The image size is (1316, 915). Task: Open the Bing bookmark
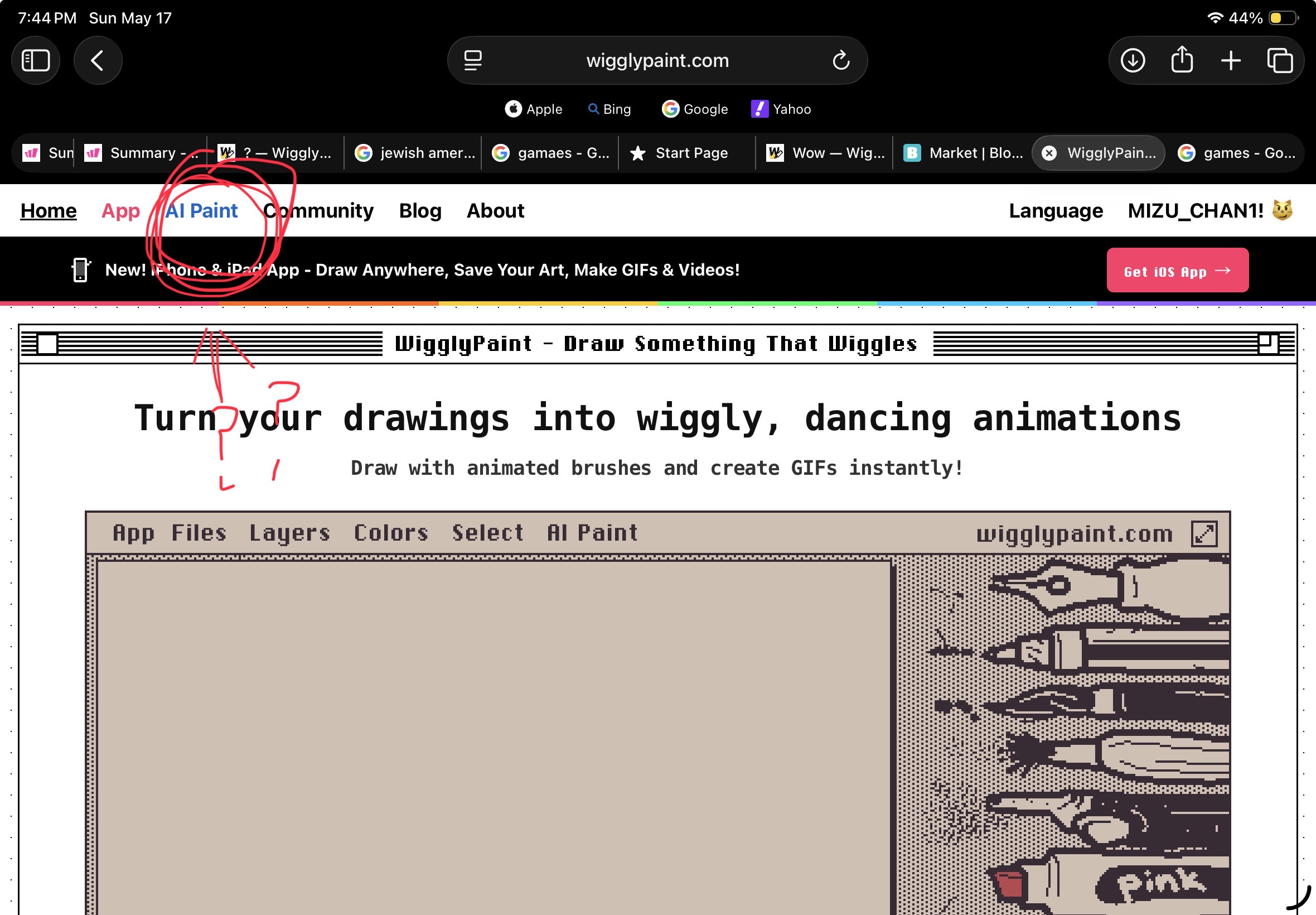pyautogui.click(x=609, y=109)
